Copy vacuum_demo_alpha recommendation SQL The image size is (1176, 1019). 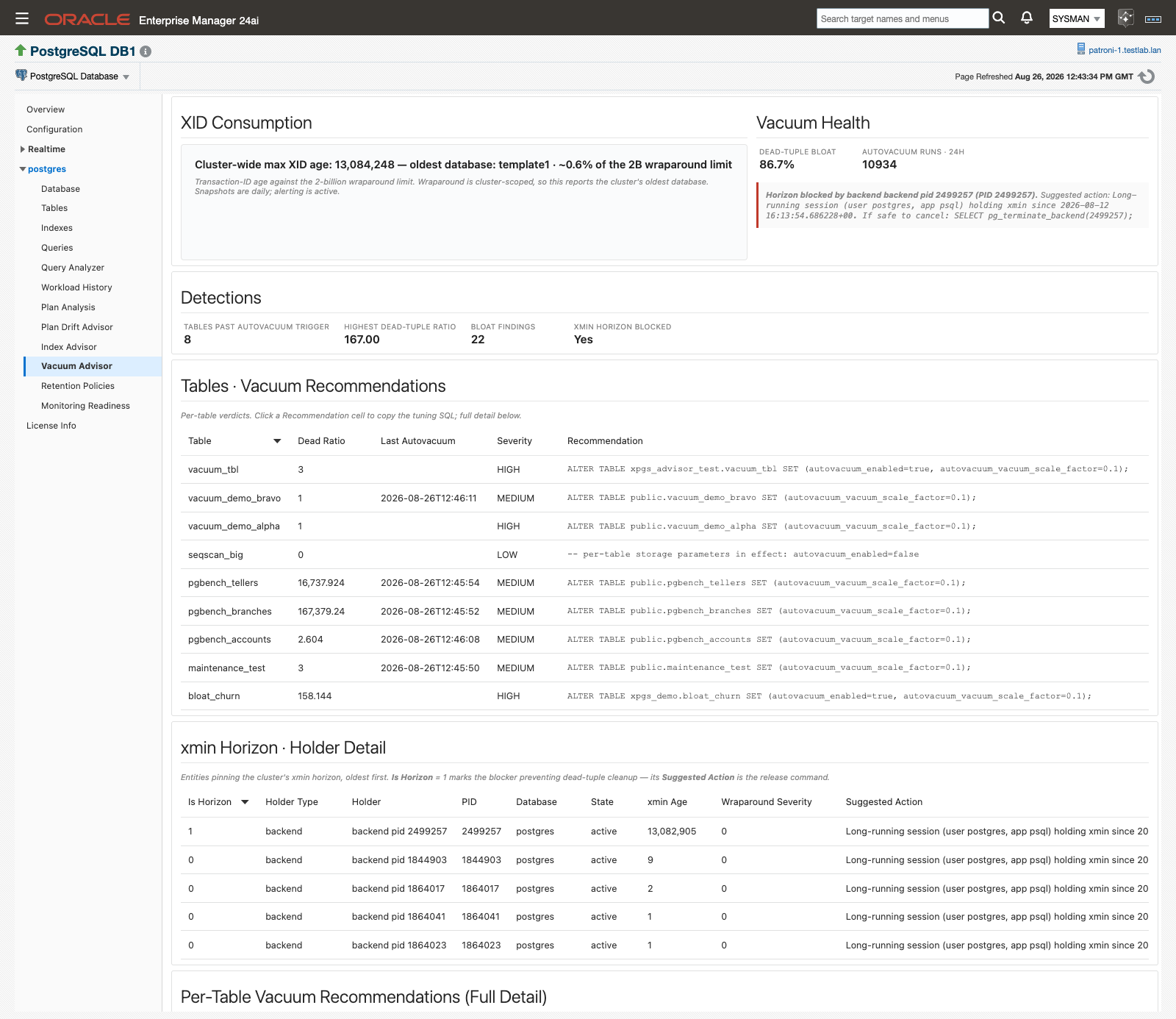pos(772,526)
